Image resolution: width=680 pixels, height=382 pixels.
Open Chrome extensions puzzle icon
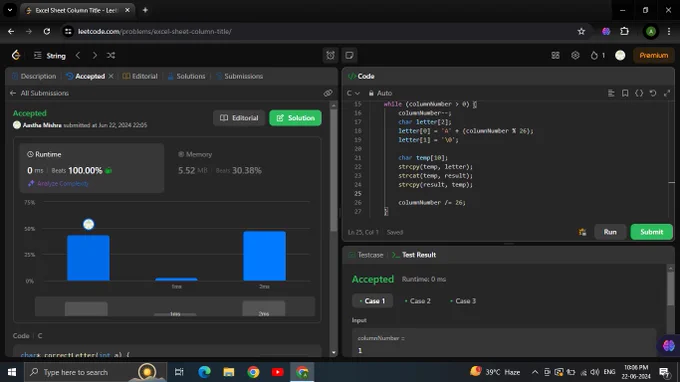624,31
